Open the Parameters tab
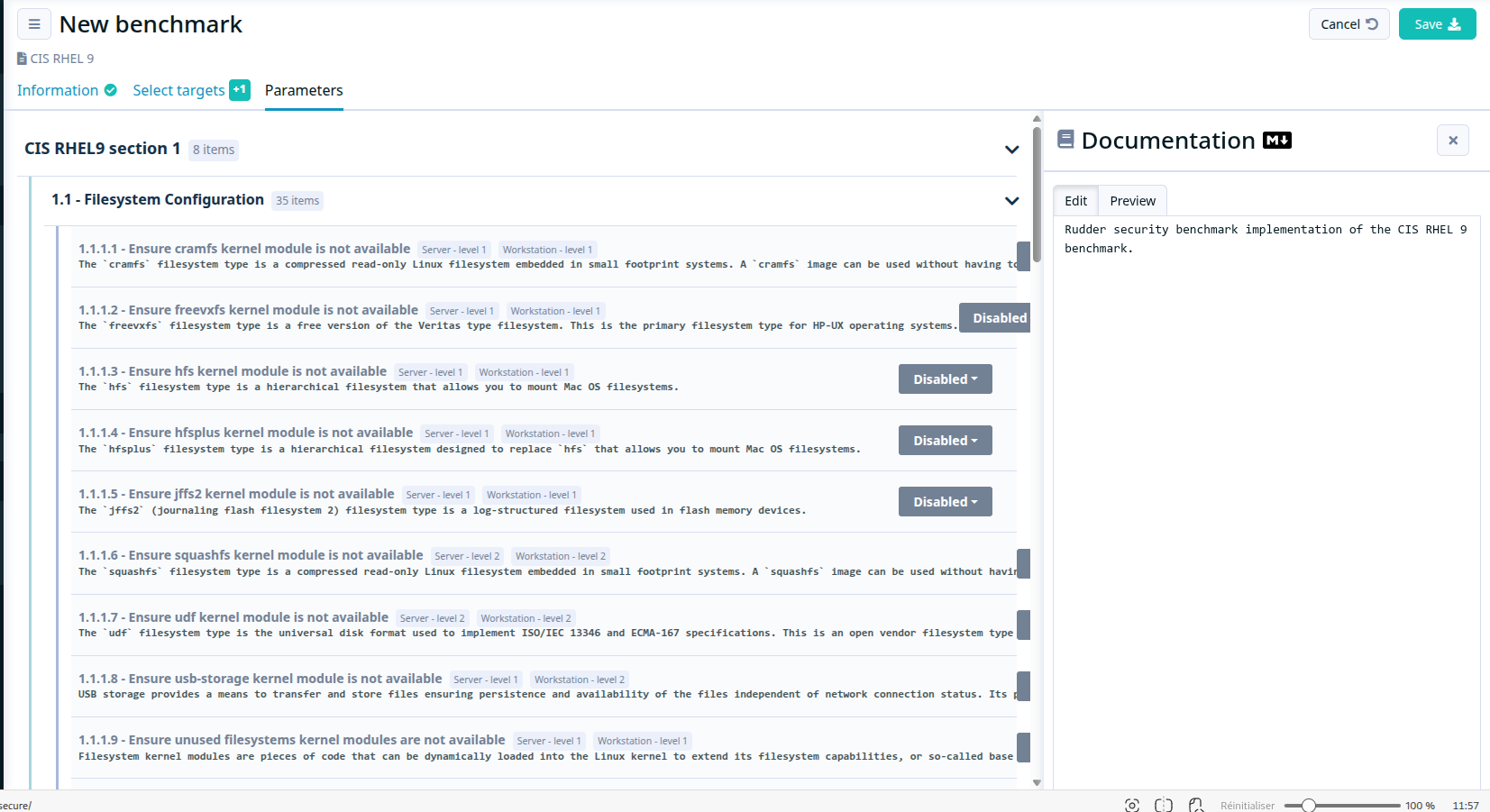1490x812 pixels. coord(304,90)
